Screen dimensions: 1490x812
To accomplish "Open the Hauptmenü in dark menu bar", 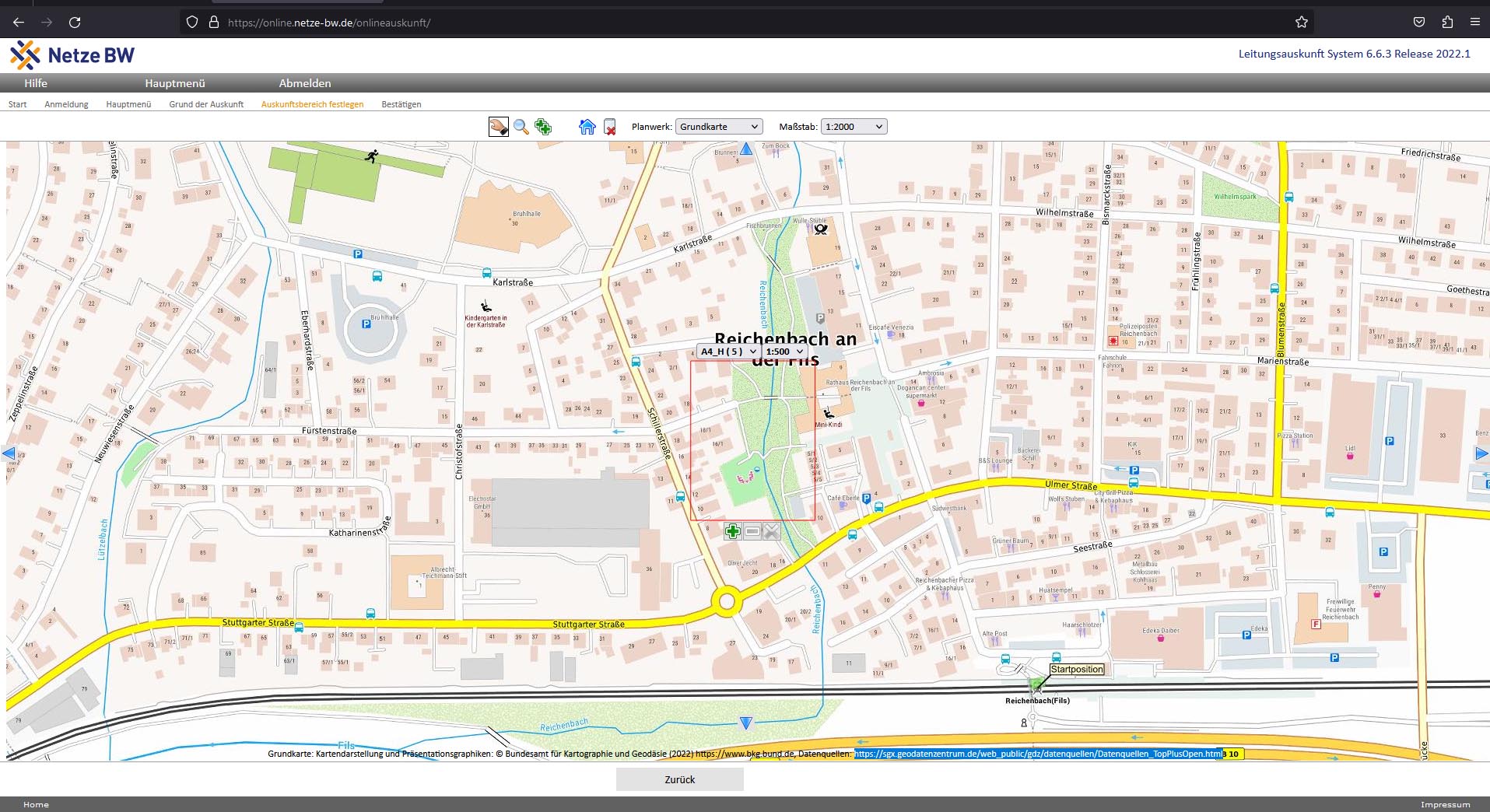I will point(175,83).
